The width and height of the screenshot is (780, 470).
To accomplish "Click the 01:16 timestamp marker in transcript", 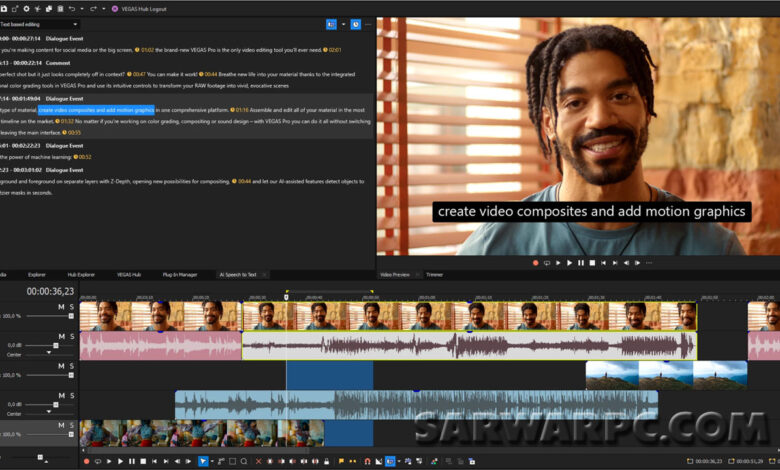I will coord(239,110).
